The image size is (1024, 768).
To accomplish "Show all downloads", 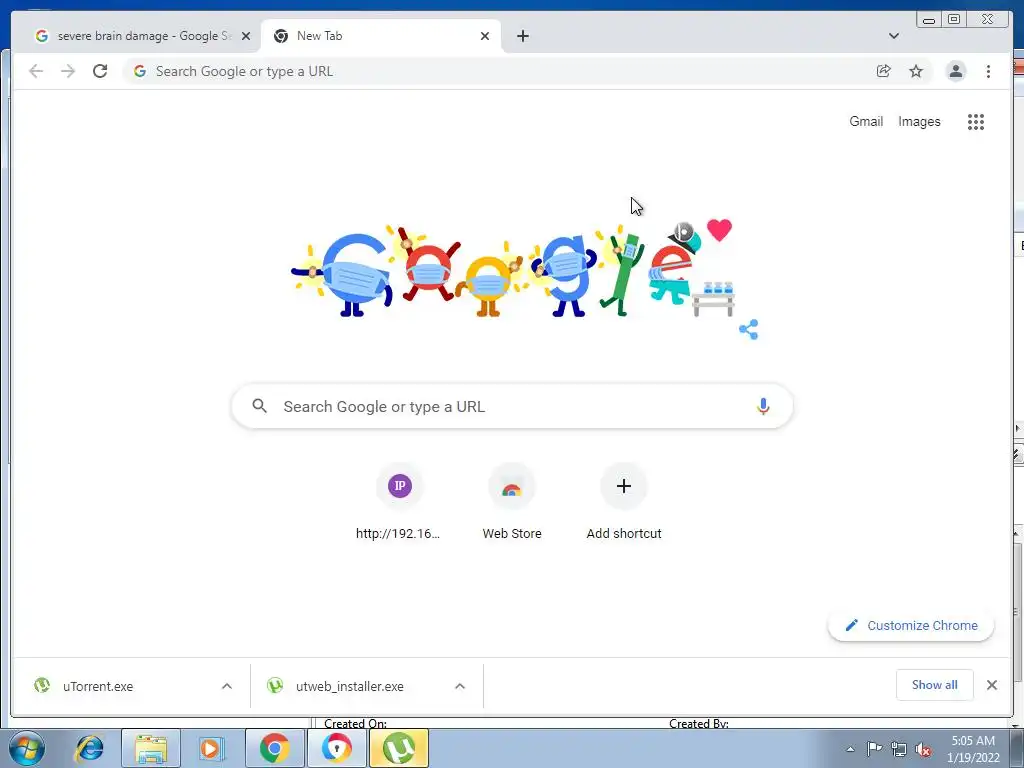I will 935,684.
